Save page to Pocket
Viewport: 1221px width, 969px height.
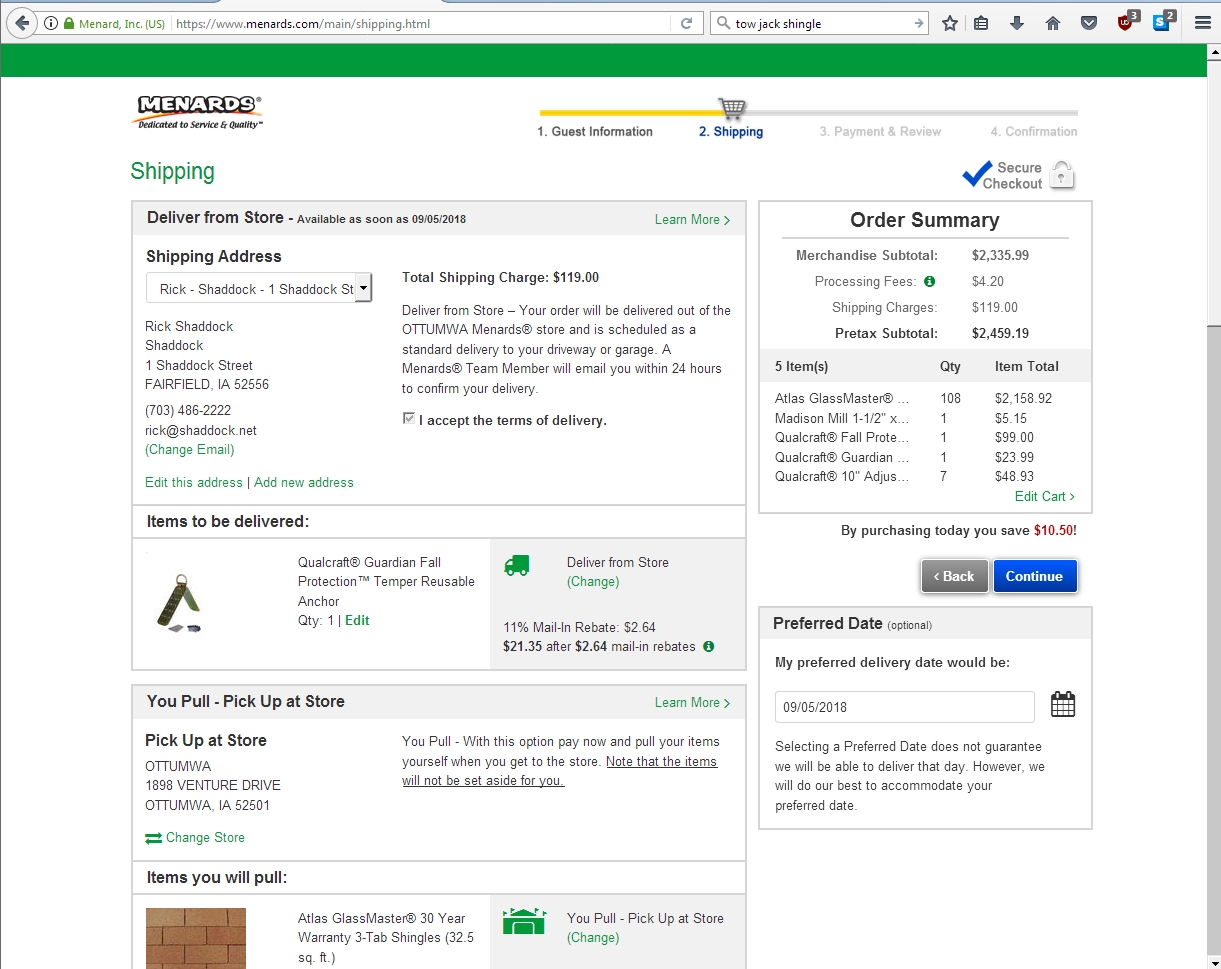click(x=1089, y=23)
